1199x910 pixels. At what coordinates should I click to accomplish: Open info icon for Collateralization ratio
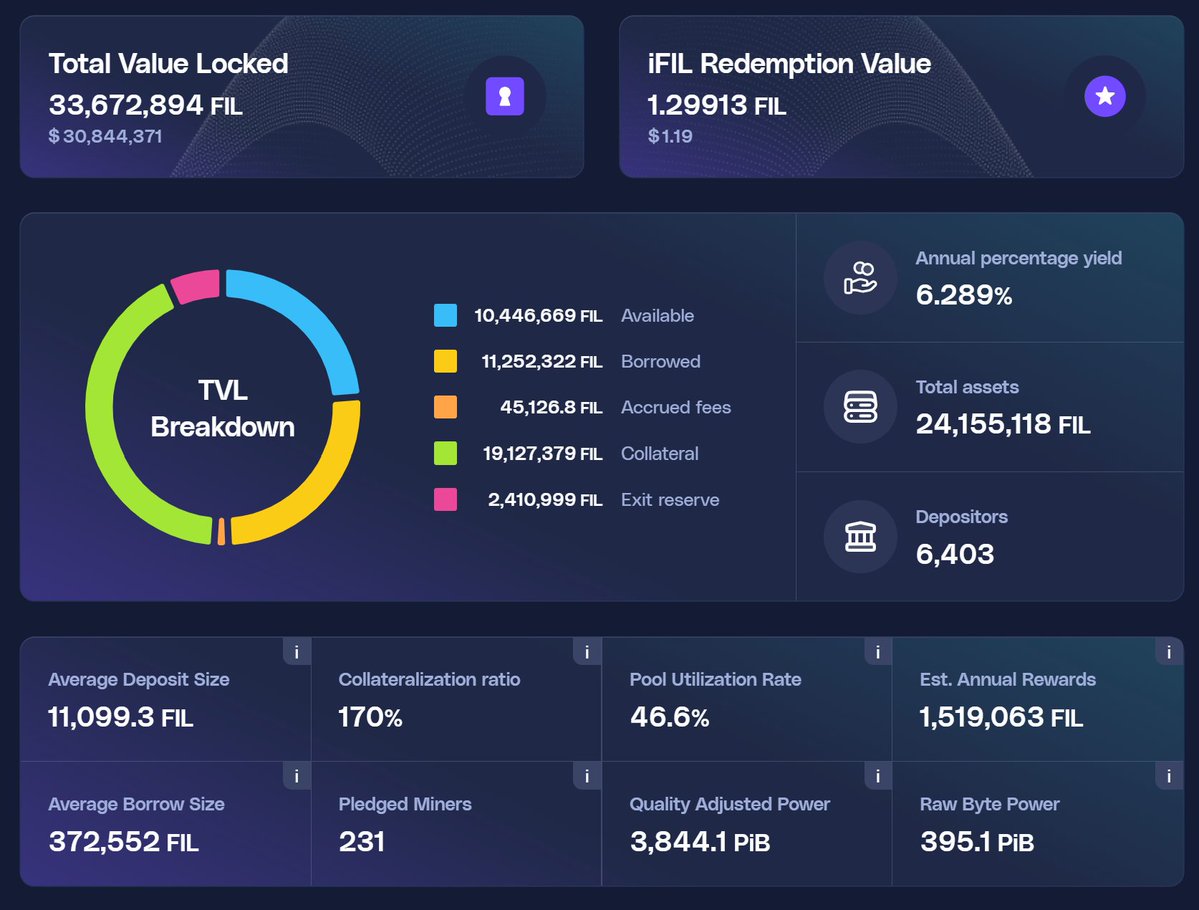[x=587, y=652]
